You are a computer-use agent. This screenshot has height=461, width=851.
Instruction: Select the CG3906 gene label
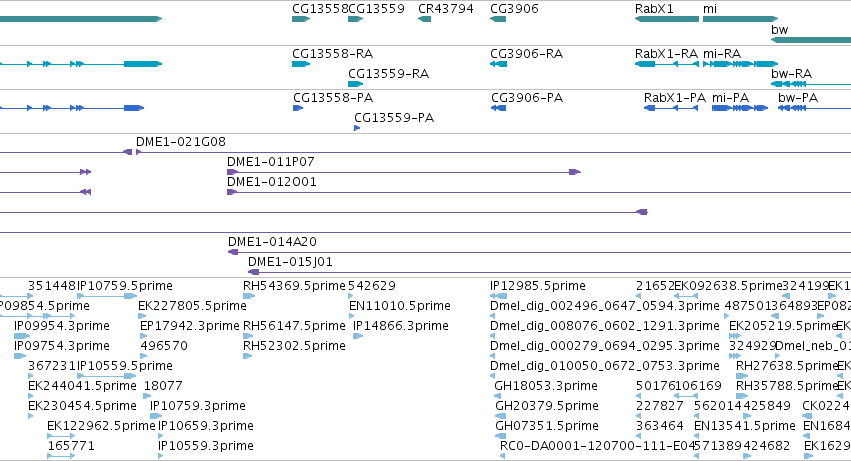pos(514,9)
